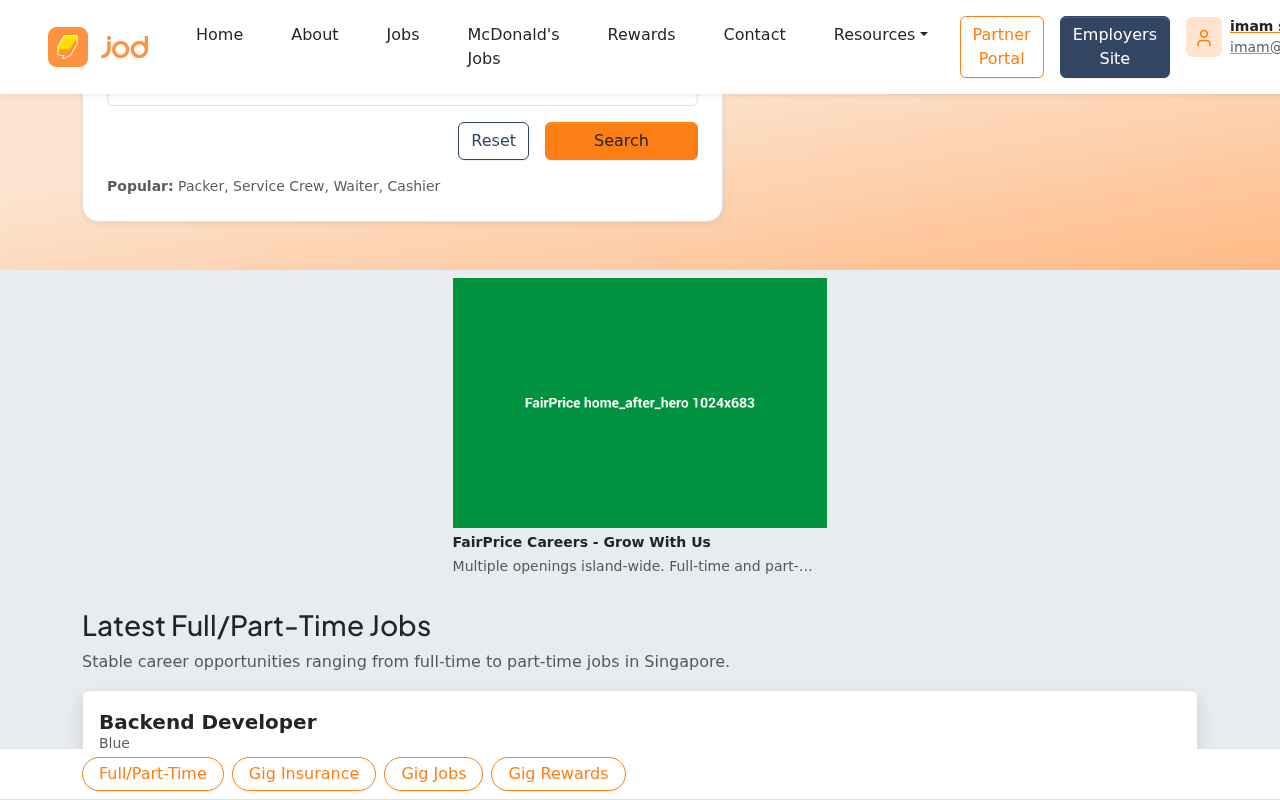Click the search input field
Screen dimensions: 1280x800
tap(402, 98)
